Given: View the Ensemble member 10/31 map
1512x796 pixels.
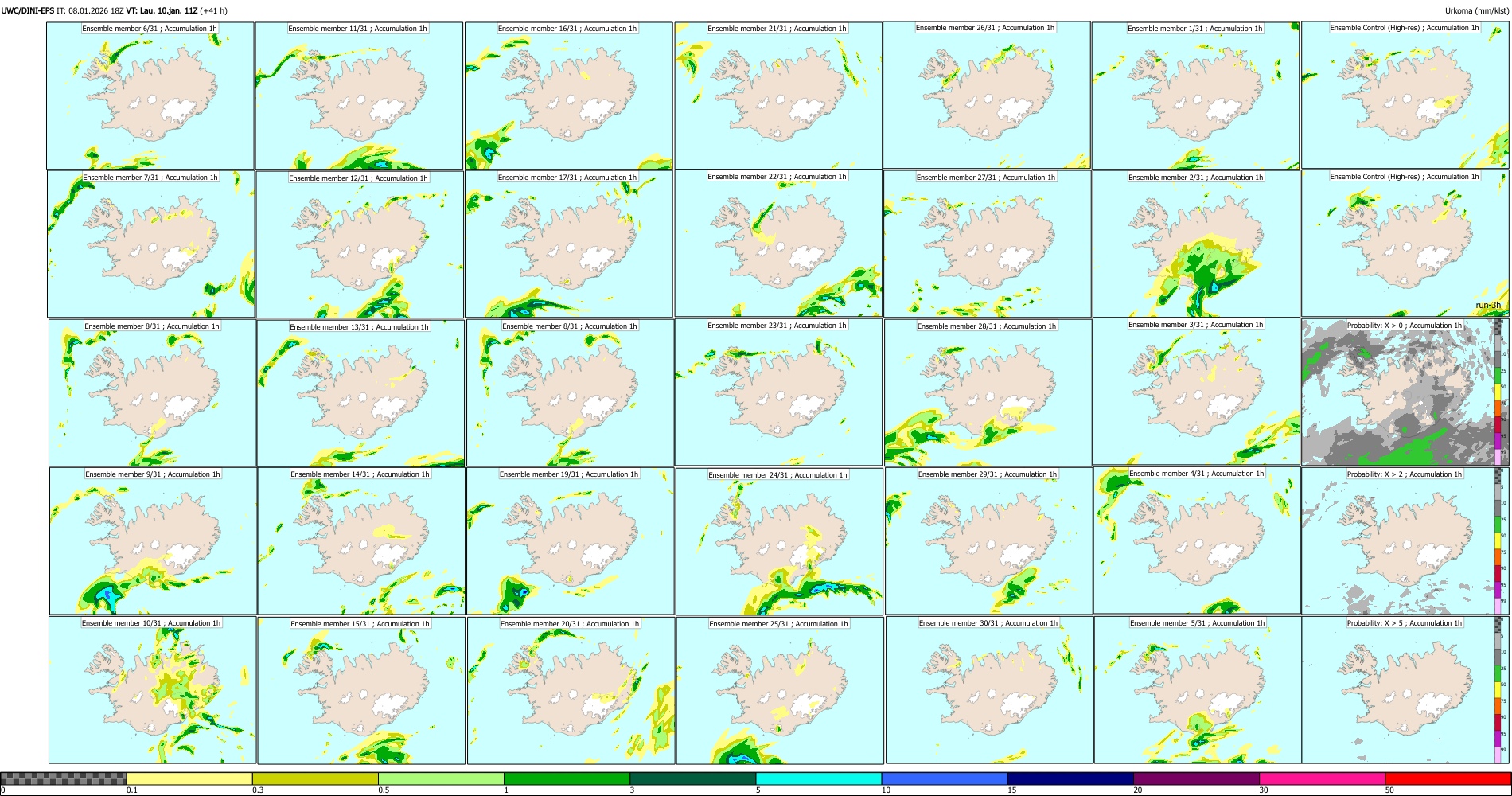Looking at the screenshot, I should pyautogui.click(x=153, y=690).
